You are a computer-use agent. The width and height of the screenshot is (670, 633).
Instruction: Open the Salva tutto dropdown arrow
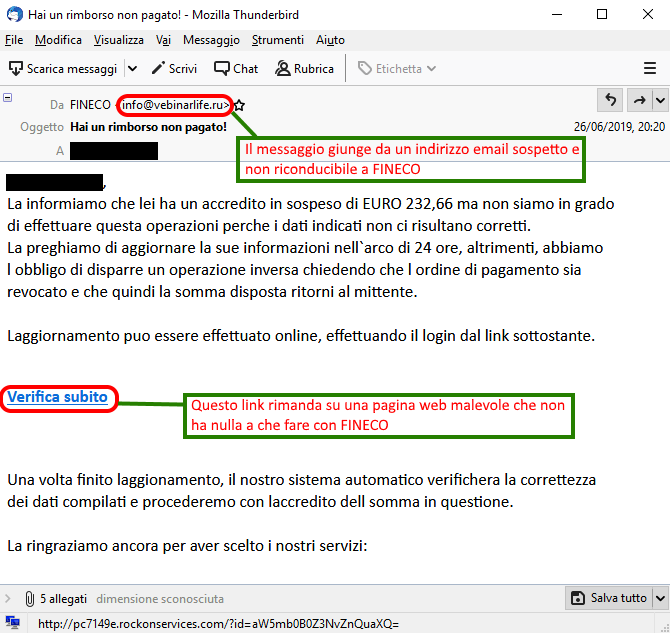coord(660,598)
